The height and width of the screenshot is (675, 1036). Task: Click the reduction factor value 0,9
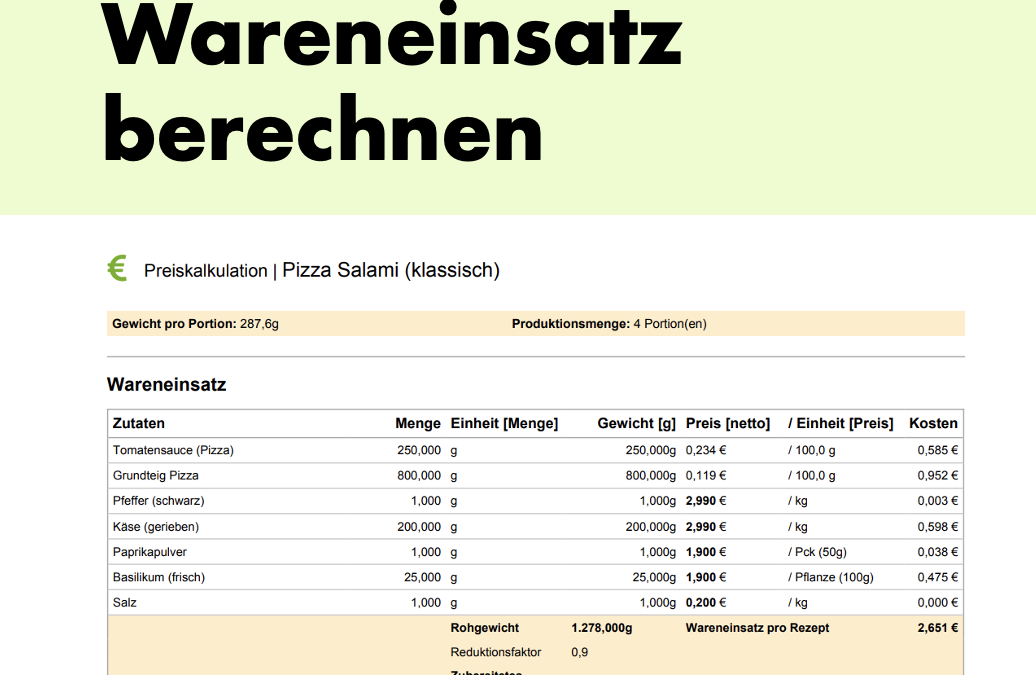579,653
